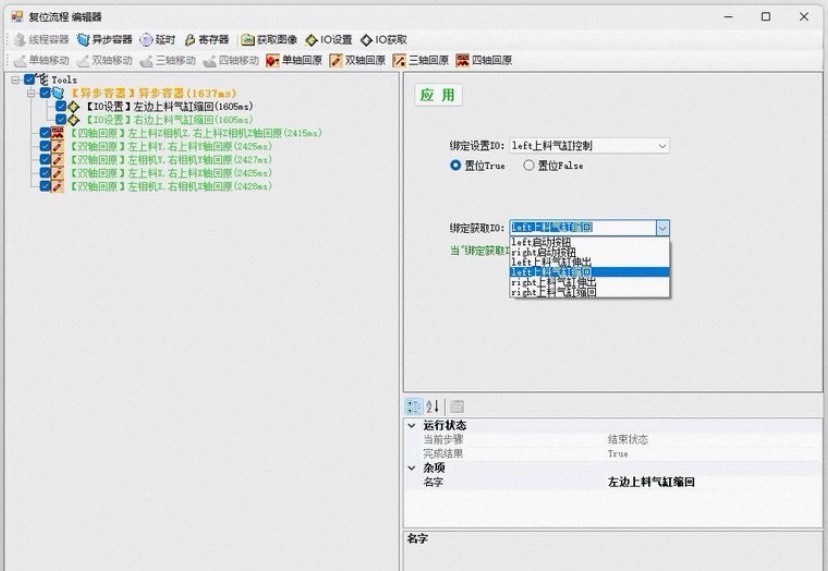The width and height of the screenshot is (828, 571).
Task: Click diamond icon of 左边上料气缸缩回 row
Action: point(74,107)
